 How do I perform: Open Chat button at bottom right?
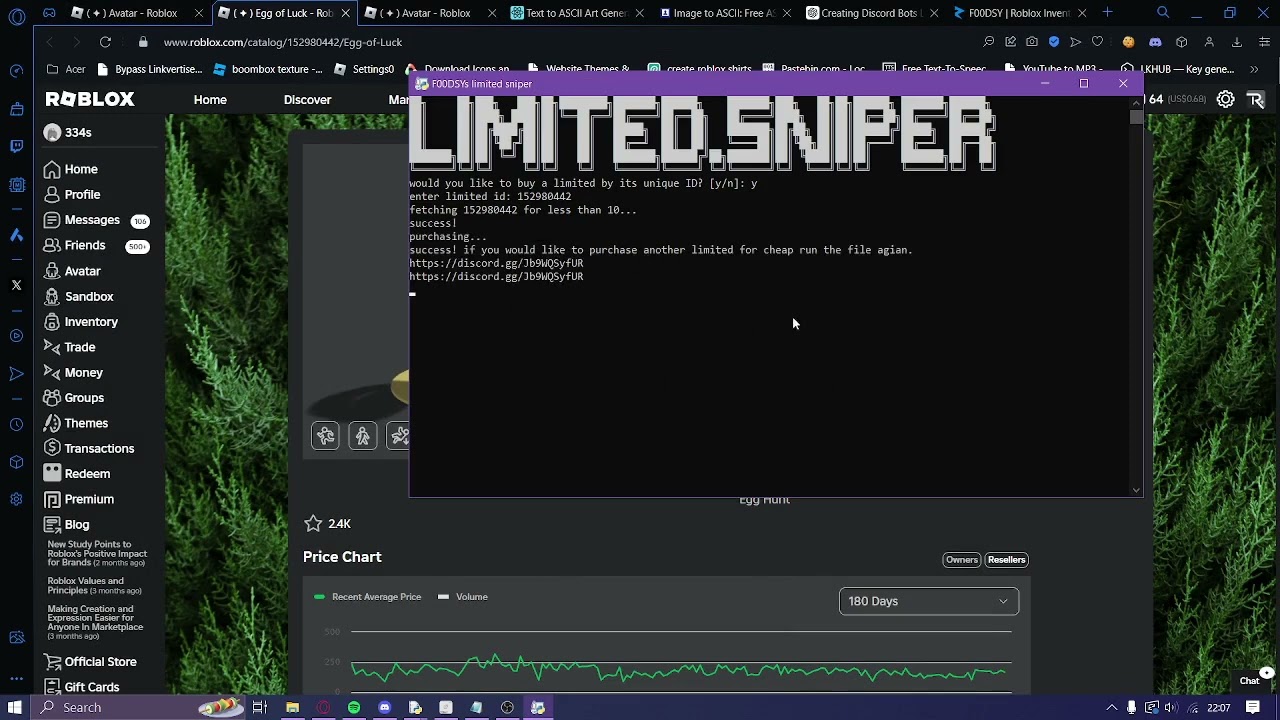pos(1250,681)
